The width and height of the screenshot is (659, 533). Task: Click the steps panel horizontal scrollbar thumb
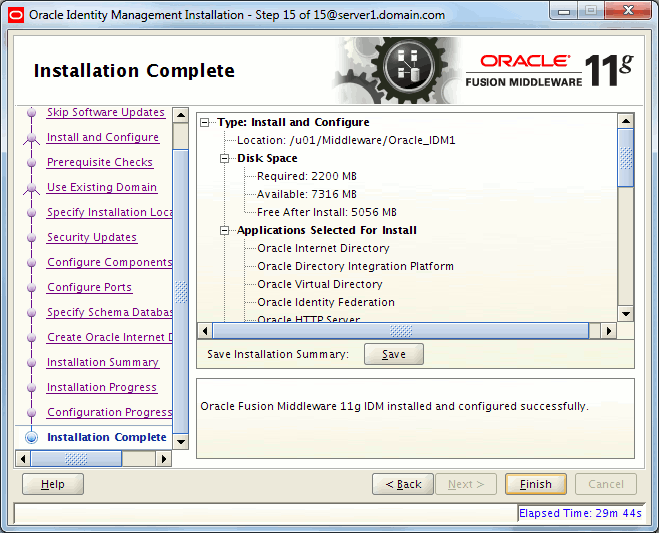coord(76,459)
